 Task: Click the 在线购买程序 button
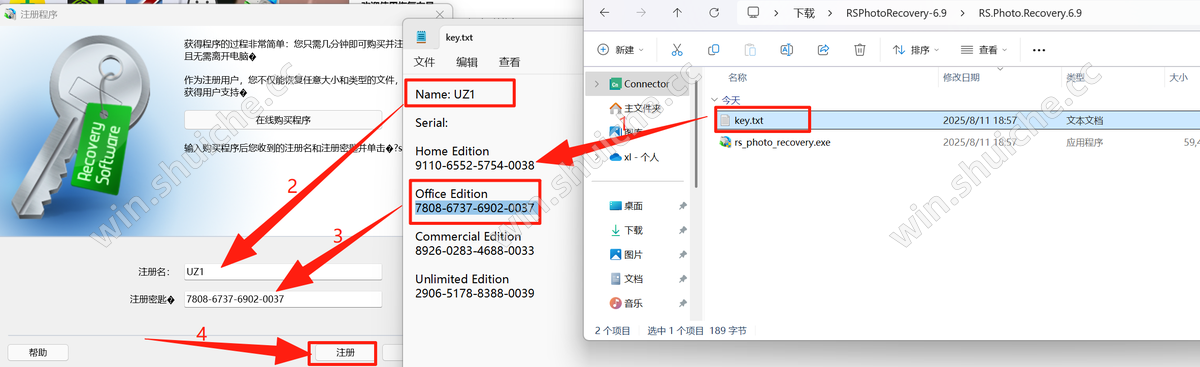(x=283, y=120)
